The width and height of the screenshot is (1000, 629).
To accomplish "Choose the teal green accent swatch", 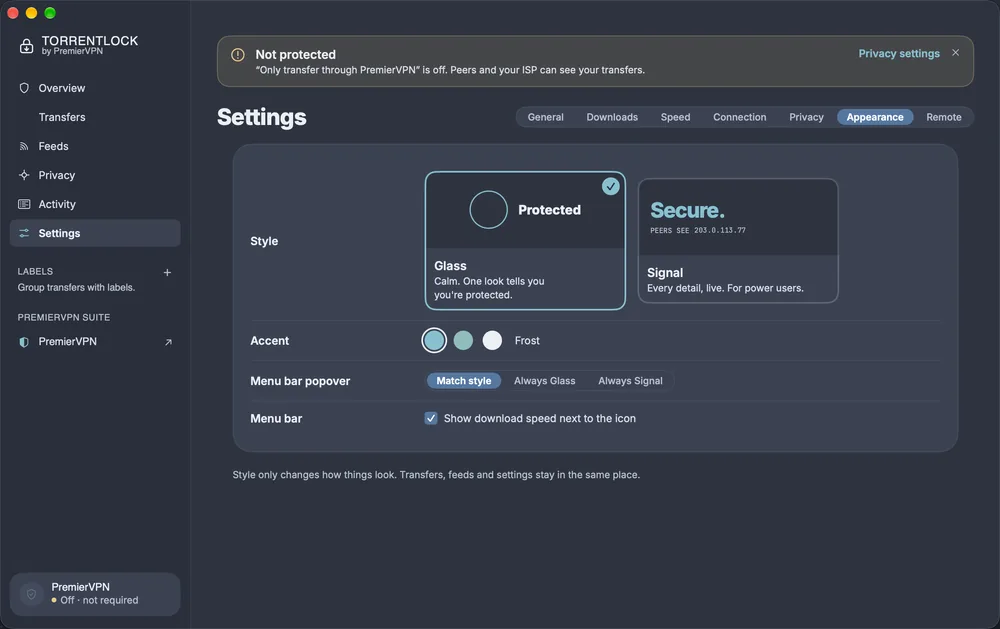I will coord(463,341).
